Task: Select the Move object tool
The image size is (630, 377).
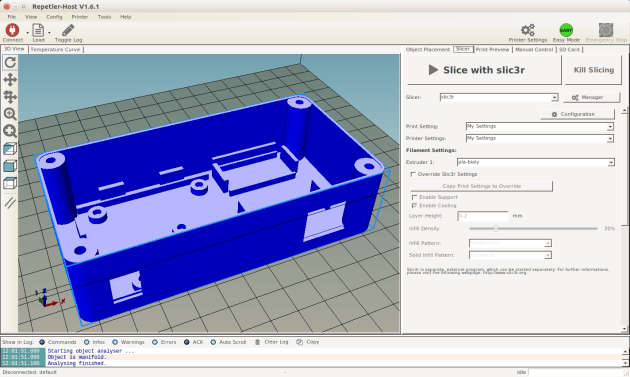Action: pos(10,97)
